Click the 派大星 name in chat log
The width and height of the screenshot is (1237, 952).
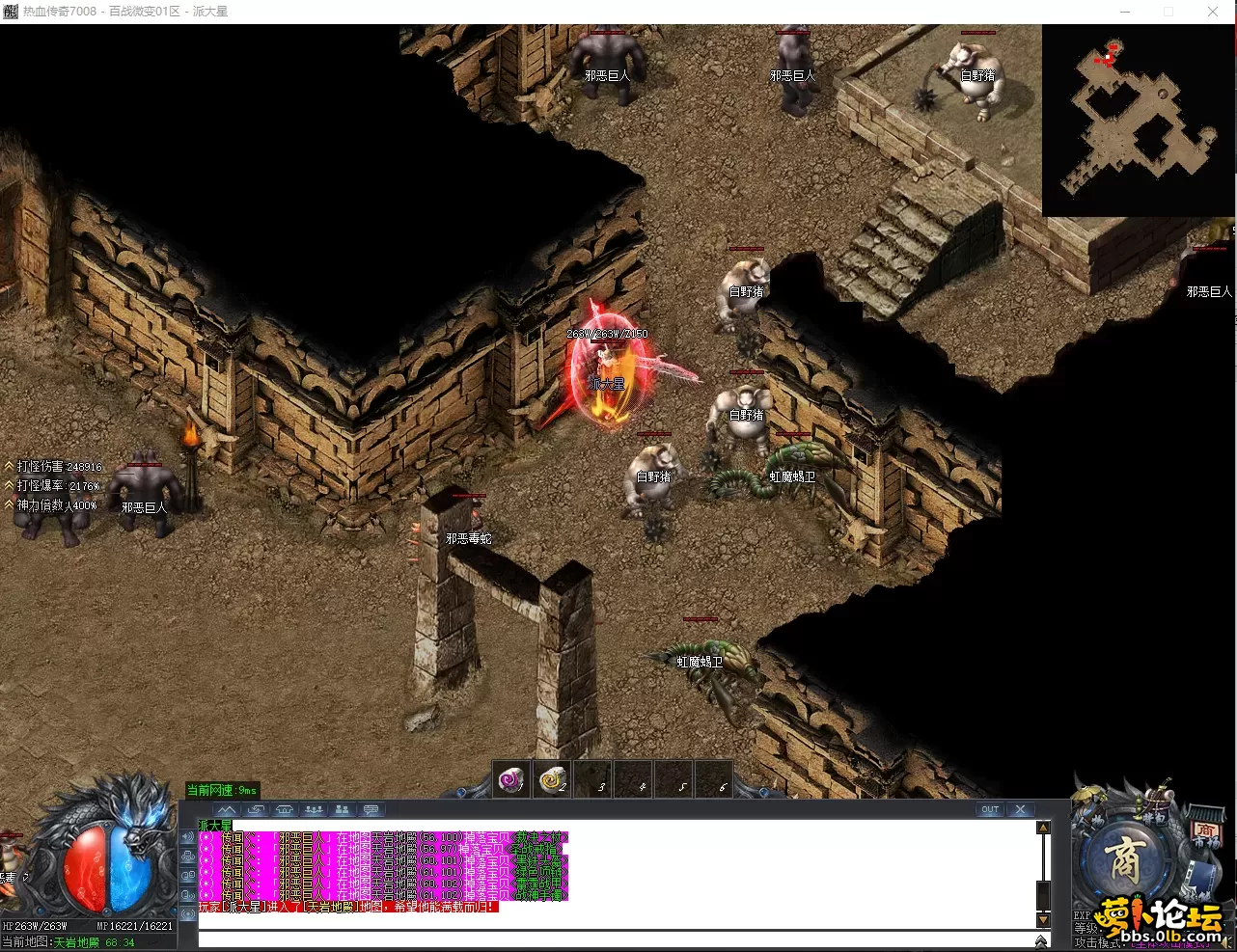[215, 826]
